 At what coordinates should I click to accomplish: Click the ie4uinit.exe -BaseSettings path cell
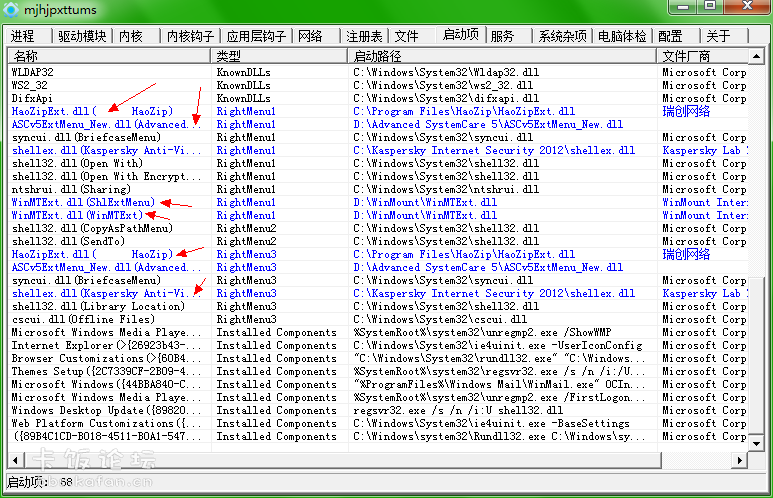pos(492,423)
